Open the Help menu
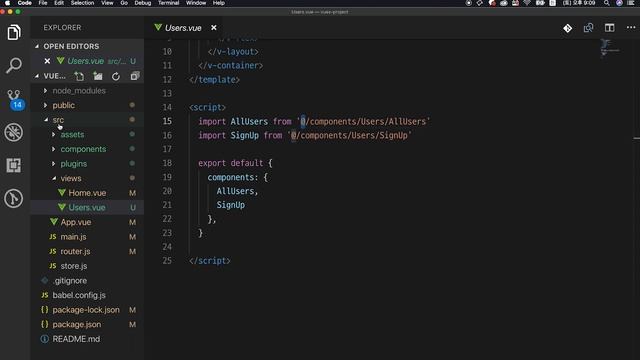Image resolution: width=640 pixels, height=360 pixels. click(219, 3)
